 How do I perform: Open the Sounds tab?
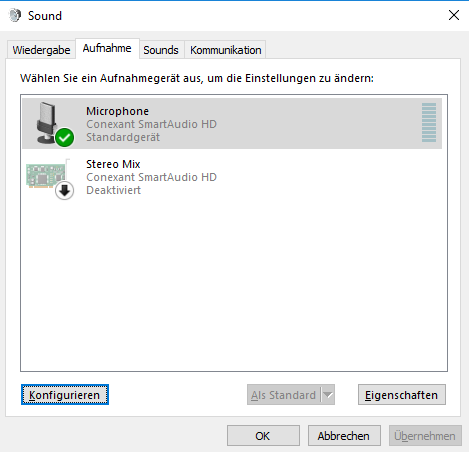[161, 50]
